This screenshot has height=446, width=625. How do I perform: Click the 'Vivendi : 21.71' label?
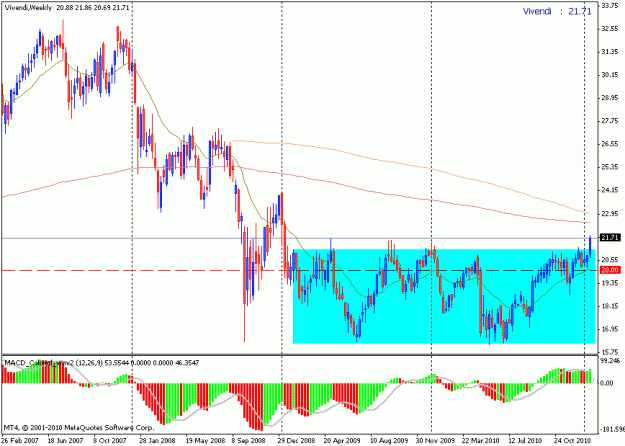557,11
